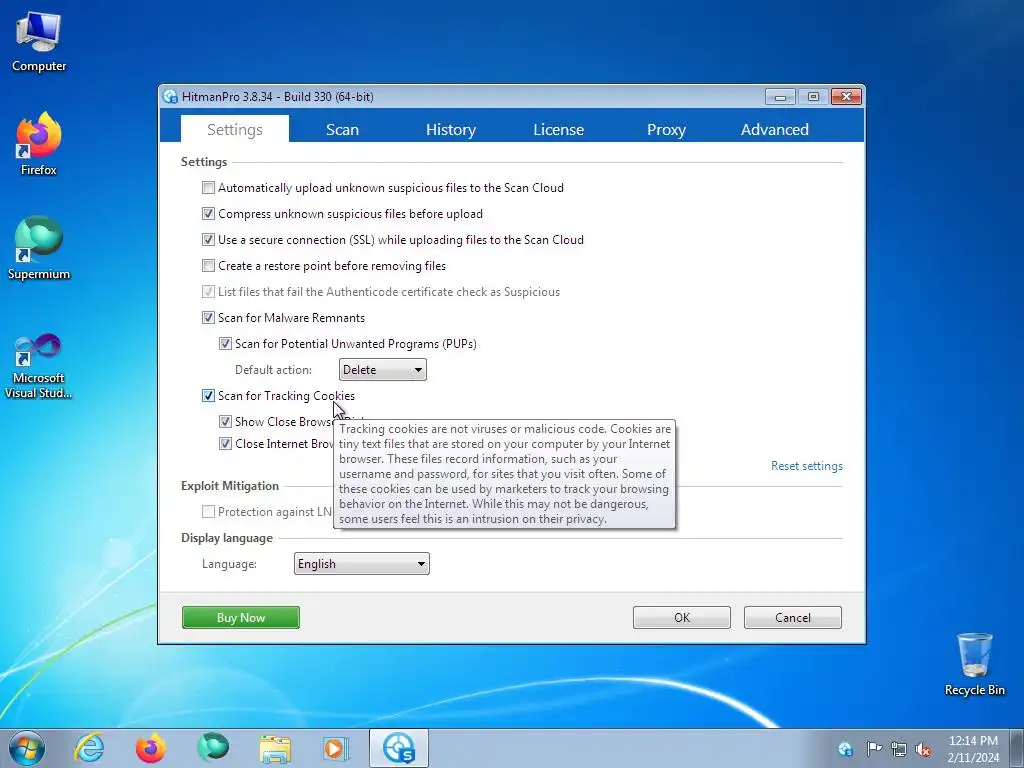1024x768 pixels.
Task: Click the green Buy Now button
Action: coord(241,618)
